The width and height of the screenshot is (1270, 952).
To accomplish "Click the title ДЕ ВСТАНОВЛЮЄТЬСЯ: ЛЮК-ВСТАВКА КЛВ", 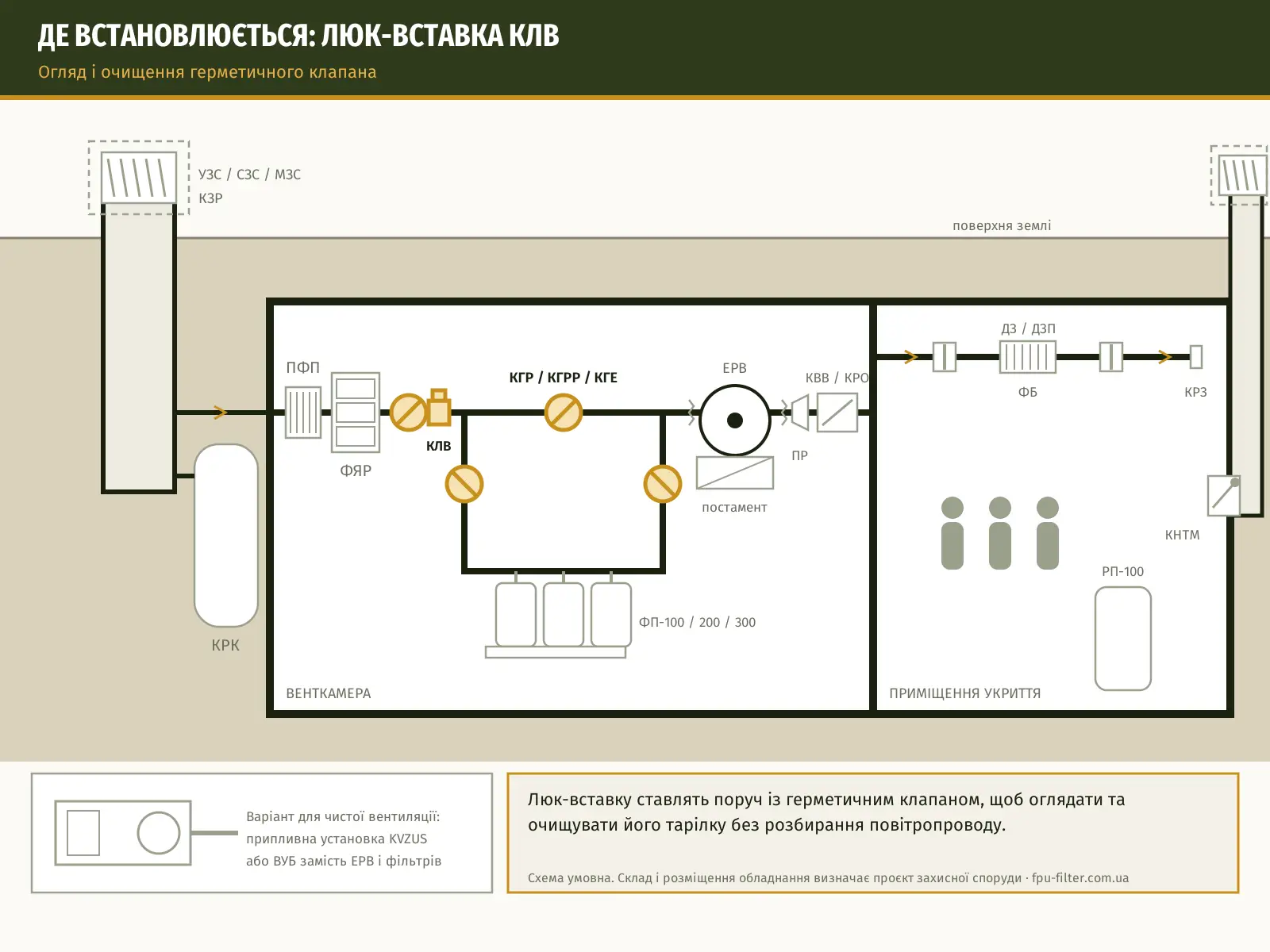I will (x=298, y=36).
